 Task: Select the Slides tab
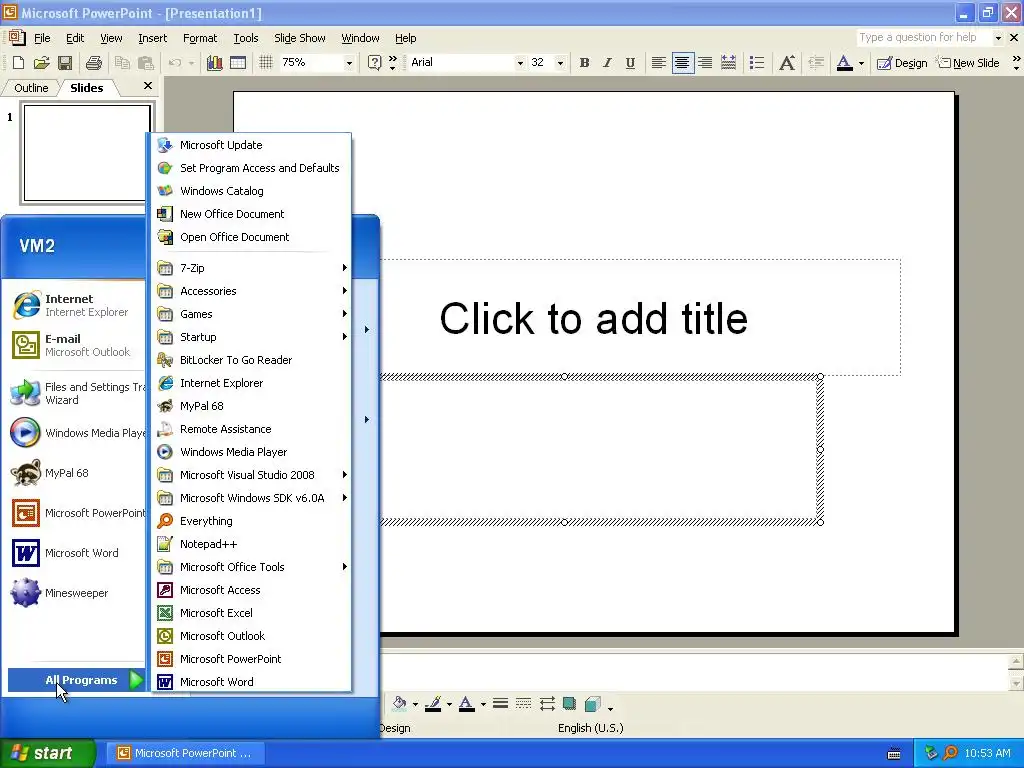point(87,88)
